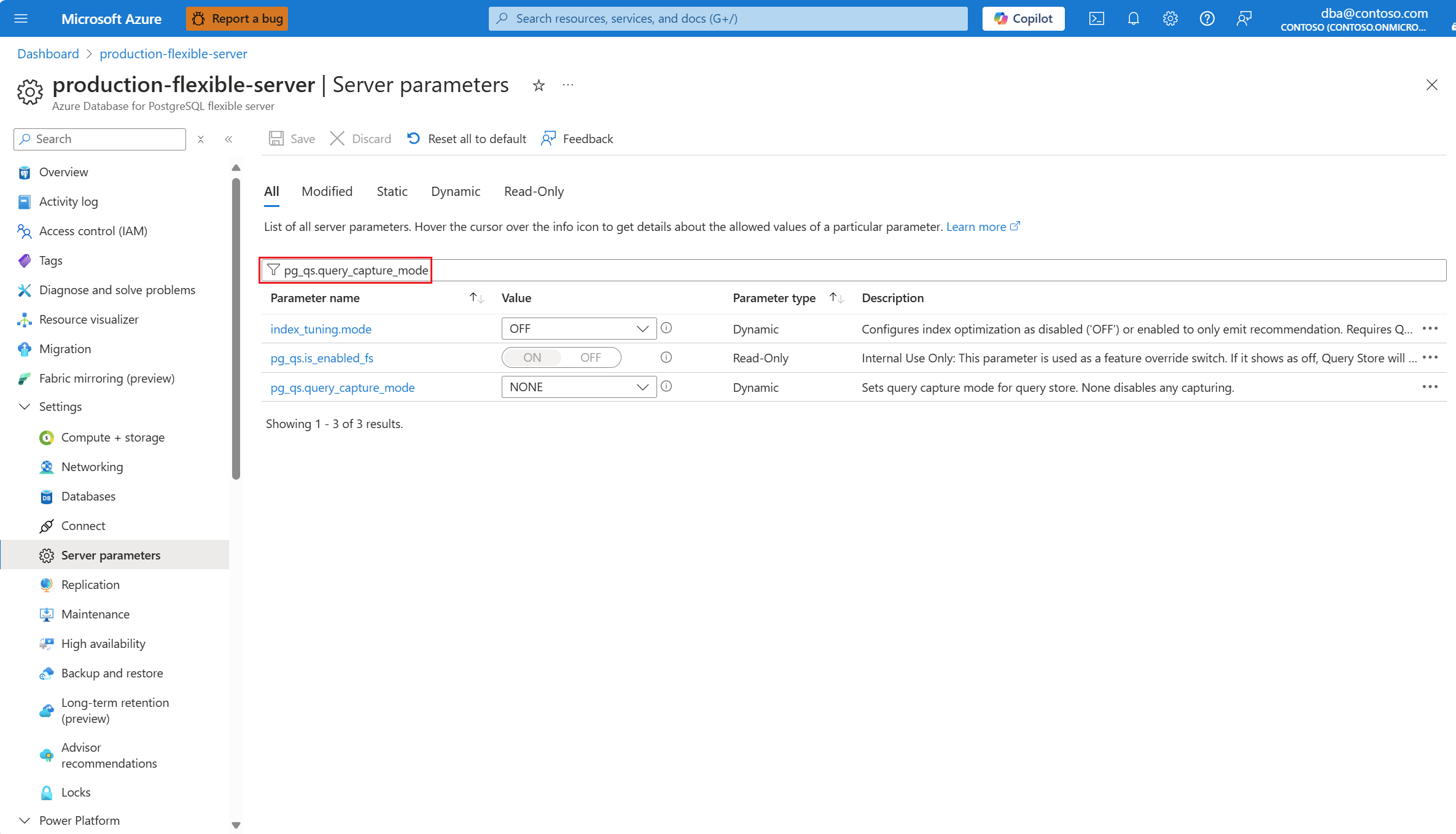1456x834 pixels.
Task: Open index_tuning.mode value dropdown
Action: [x=578, y=329]
